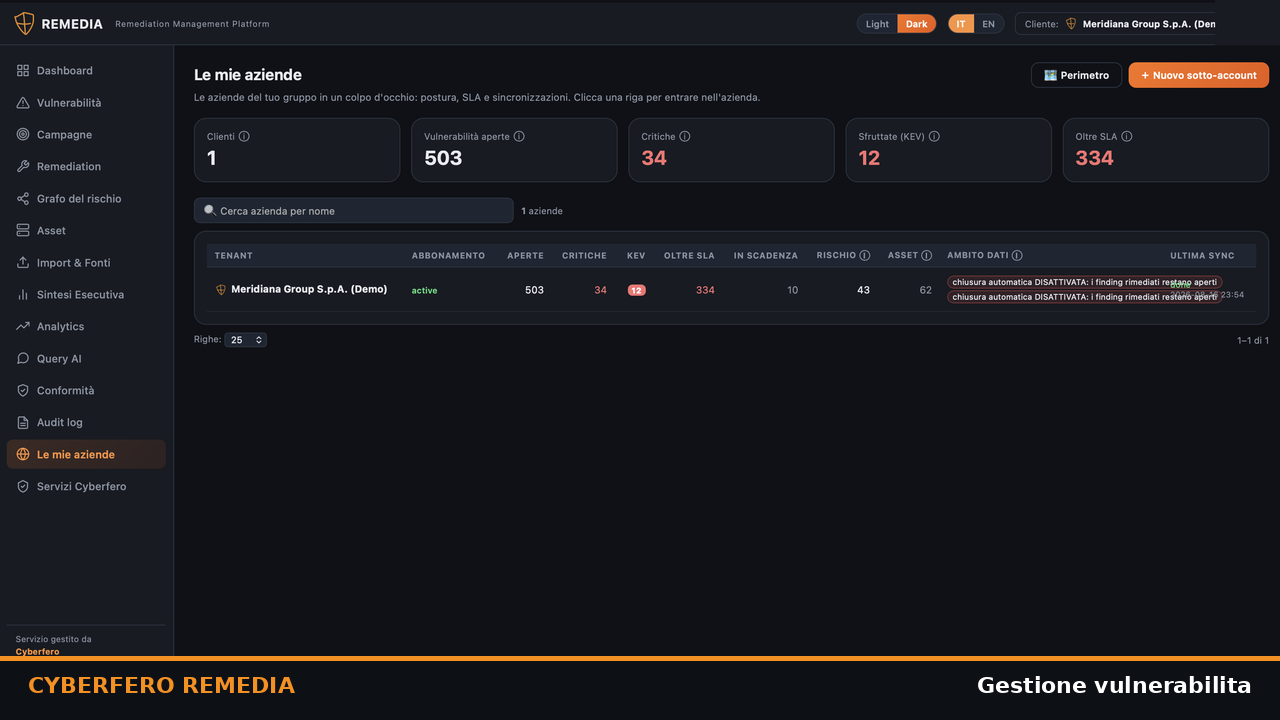This screenshot has width=1280, height=720.
Task: Click the Critiche column header
Action: (584, 256)
